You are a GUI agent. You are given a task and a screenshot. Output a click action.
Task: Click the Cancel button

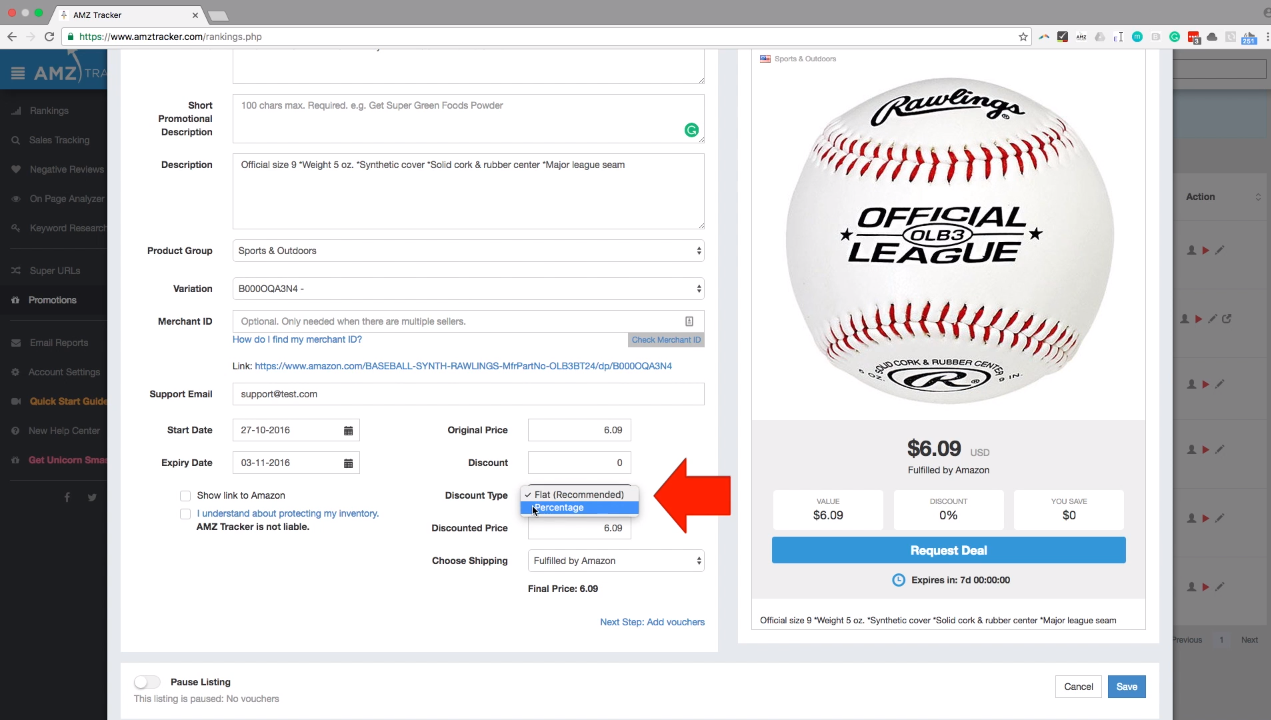pos(1078,686)
